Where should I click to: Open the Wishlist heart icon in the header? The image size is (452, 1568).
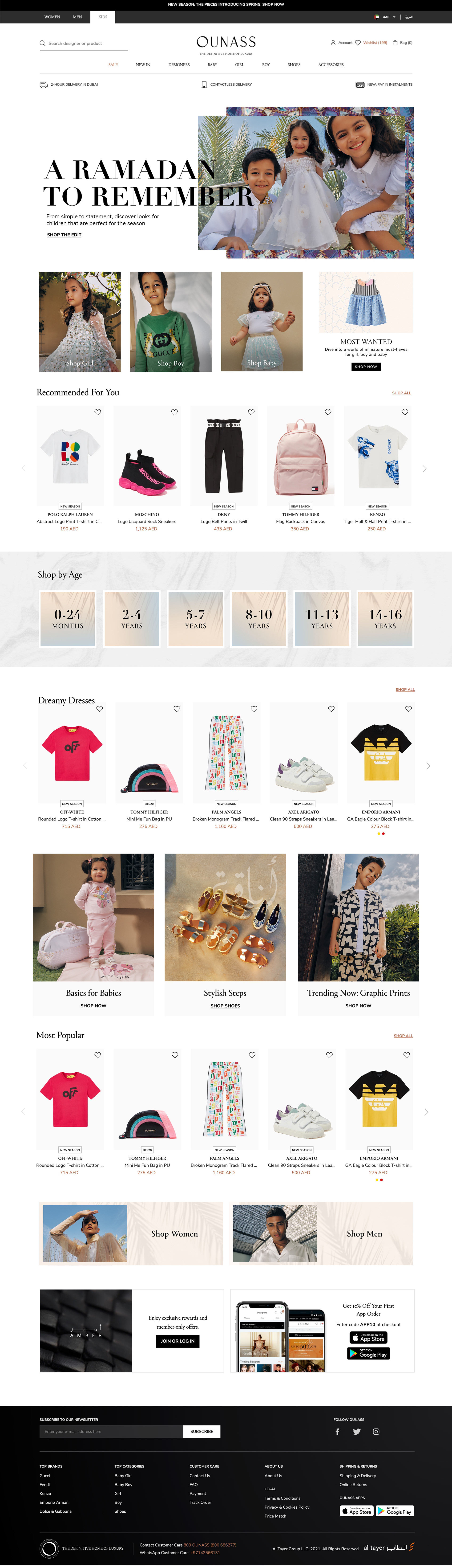pos(358,43)
